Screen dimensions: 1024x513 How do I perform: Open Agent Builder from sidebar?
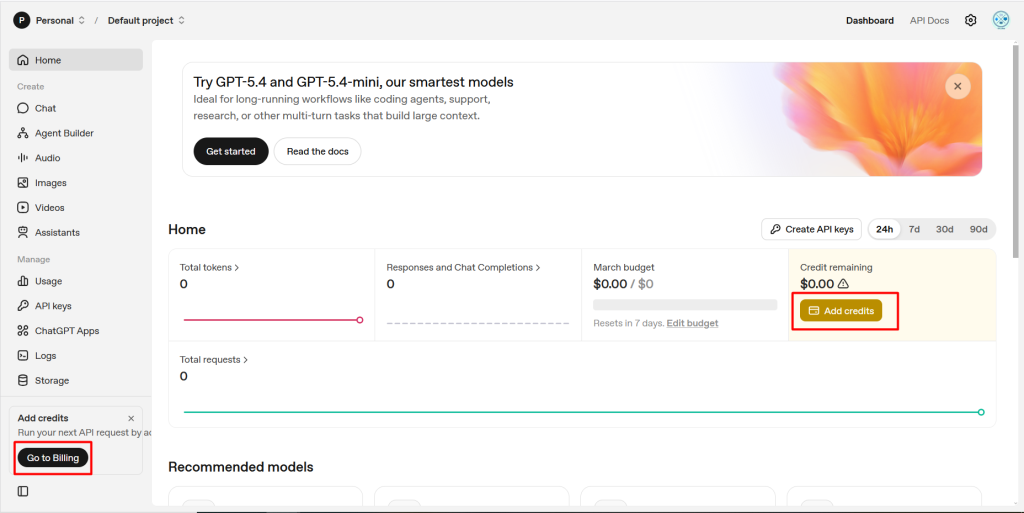64,133
